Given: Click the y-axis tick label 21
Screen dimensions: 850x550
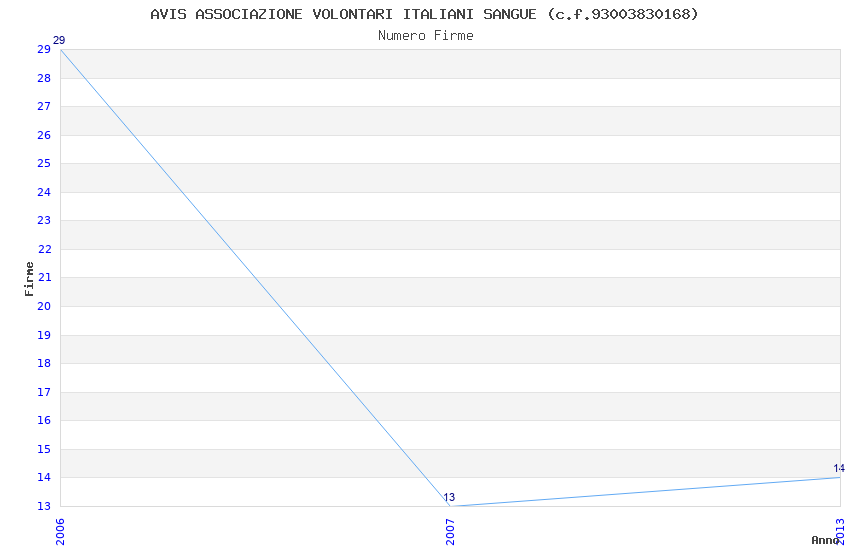Looking at the screenshot, I should point(44,277).
